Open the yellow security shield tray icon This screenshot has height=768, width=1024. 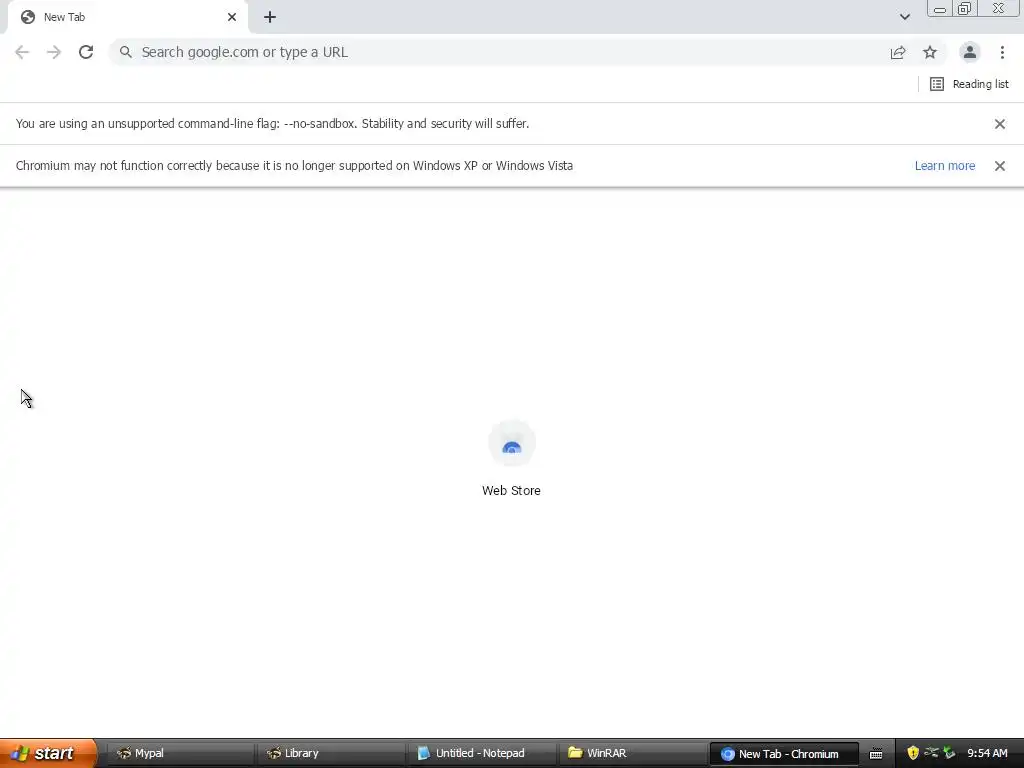[x=913, y=753]
